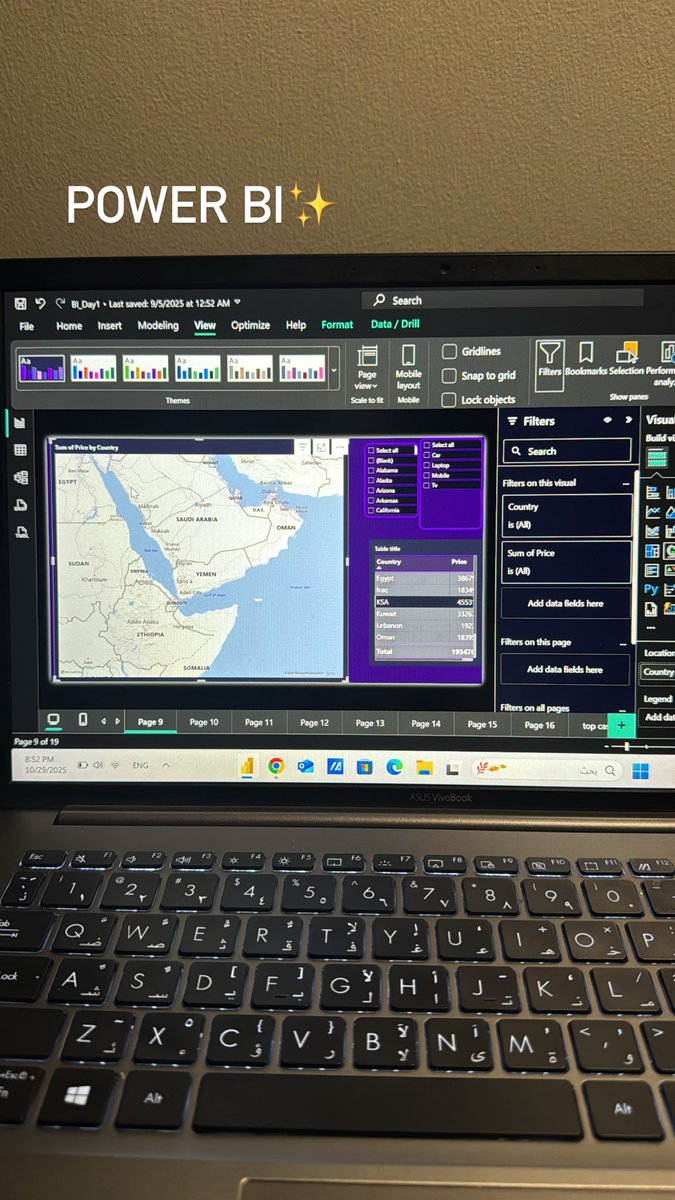
Task: Click the Search field in Filters pane
Action: (x=567, y=451)
